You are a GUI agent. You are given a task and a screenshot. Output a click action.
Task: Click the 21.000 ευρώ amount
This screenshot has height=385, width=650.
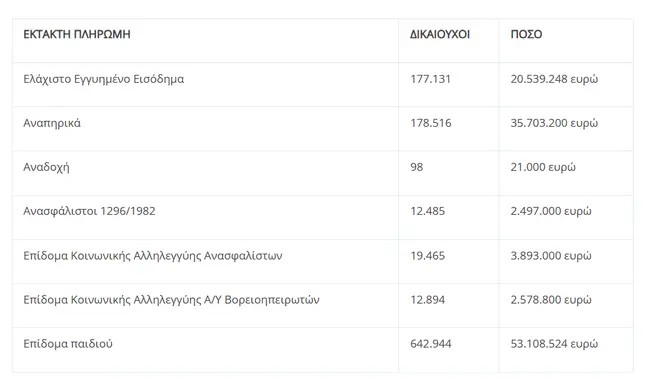[x=543, y=167]
